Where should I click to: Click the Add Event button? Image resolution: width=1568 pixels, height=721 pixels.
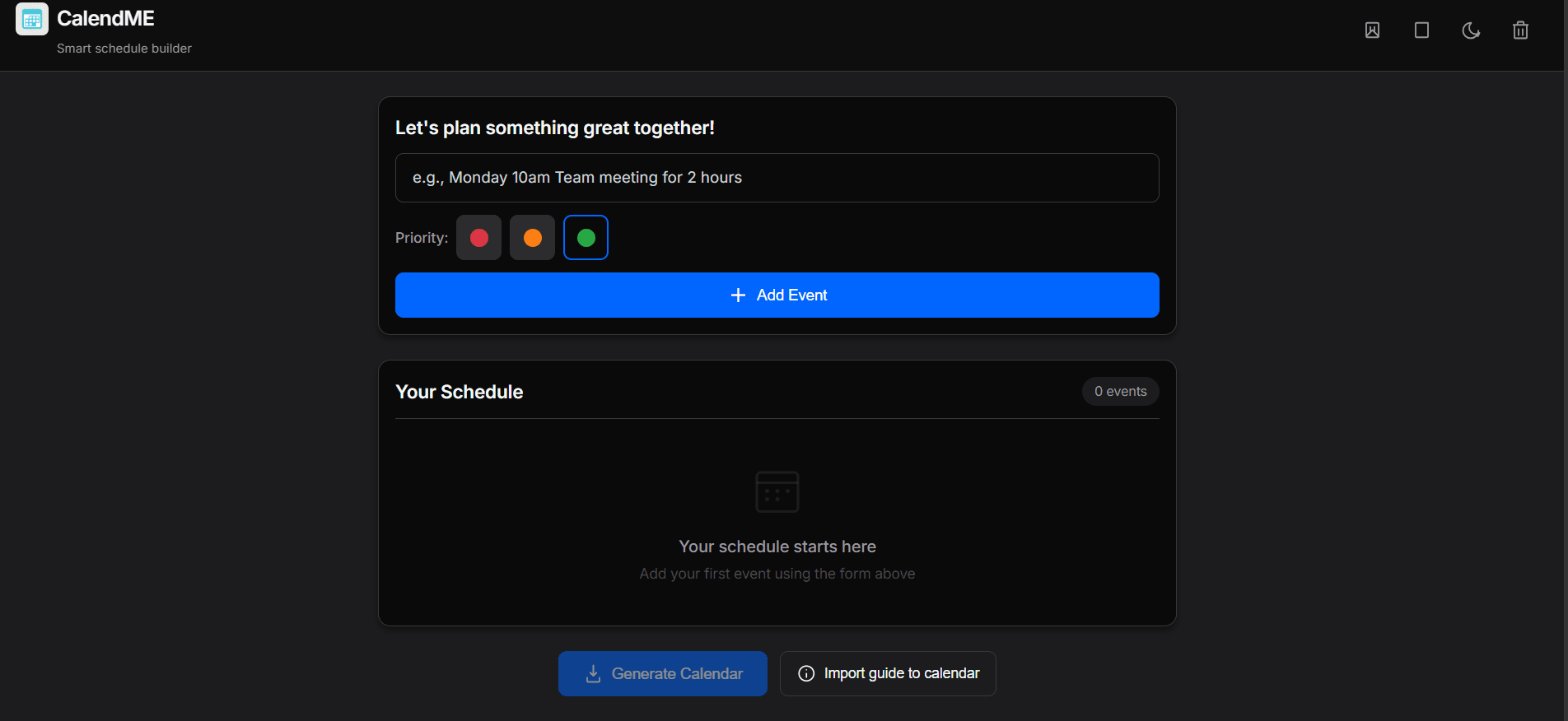tap(777, 295)
